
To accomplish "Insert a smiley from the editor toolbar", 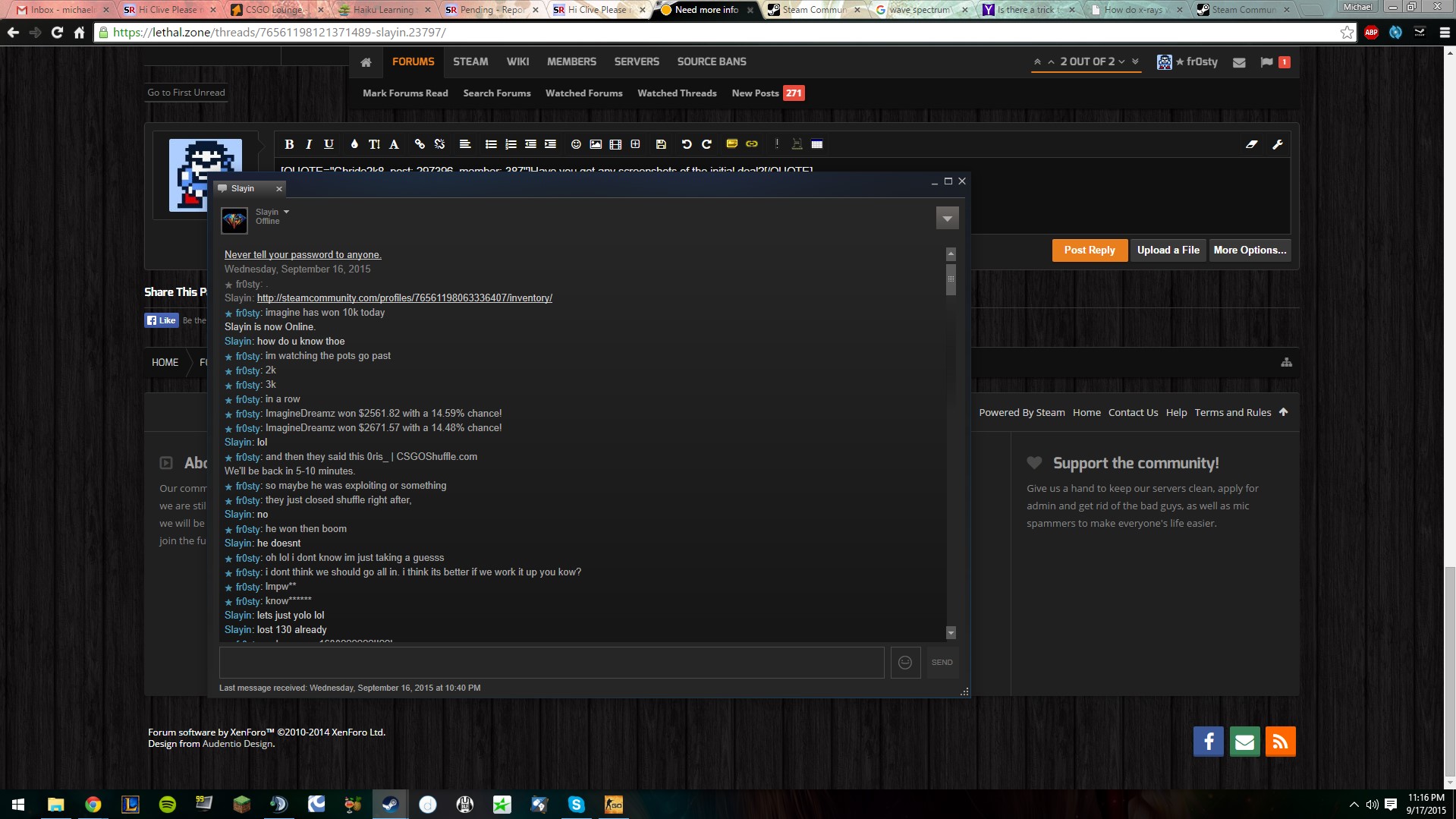I will coord(576,144).
